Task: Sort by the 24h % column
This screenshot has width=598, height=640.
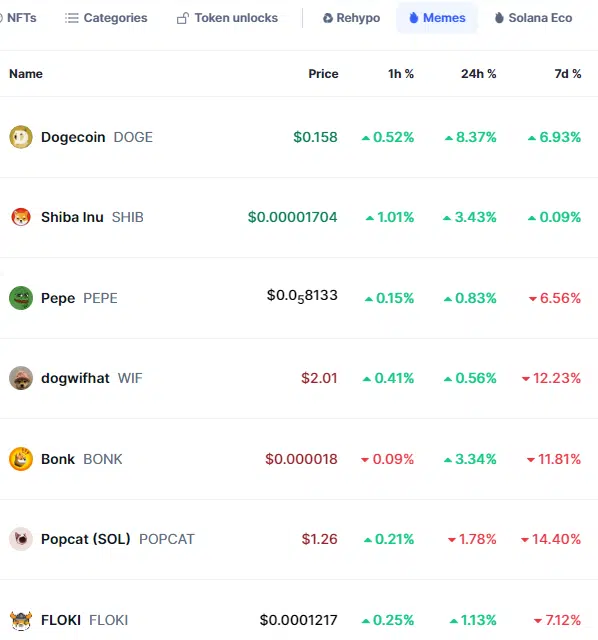Action: 479,74
